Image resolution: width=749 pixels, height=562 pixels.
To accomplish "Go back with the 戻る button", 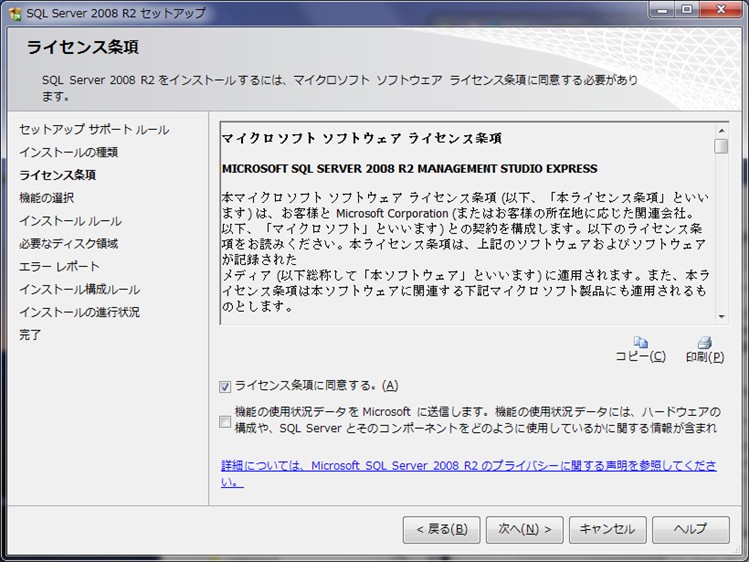I will point(441,529).
